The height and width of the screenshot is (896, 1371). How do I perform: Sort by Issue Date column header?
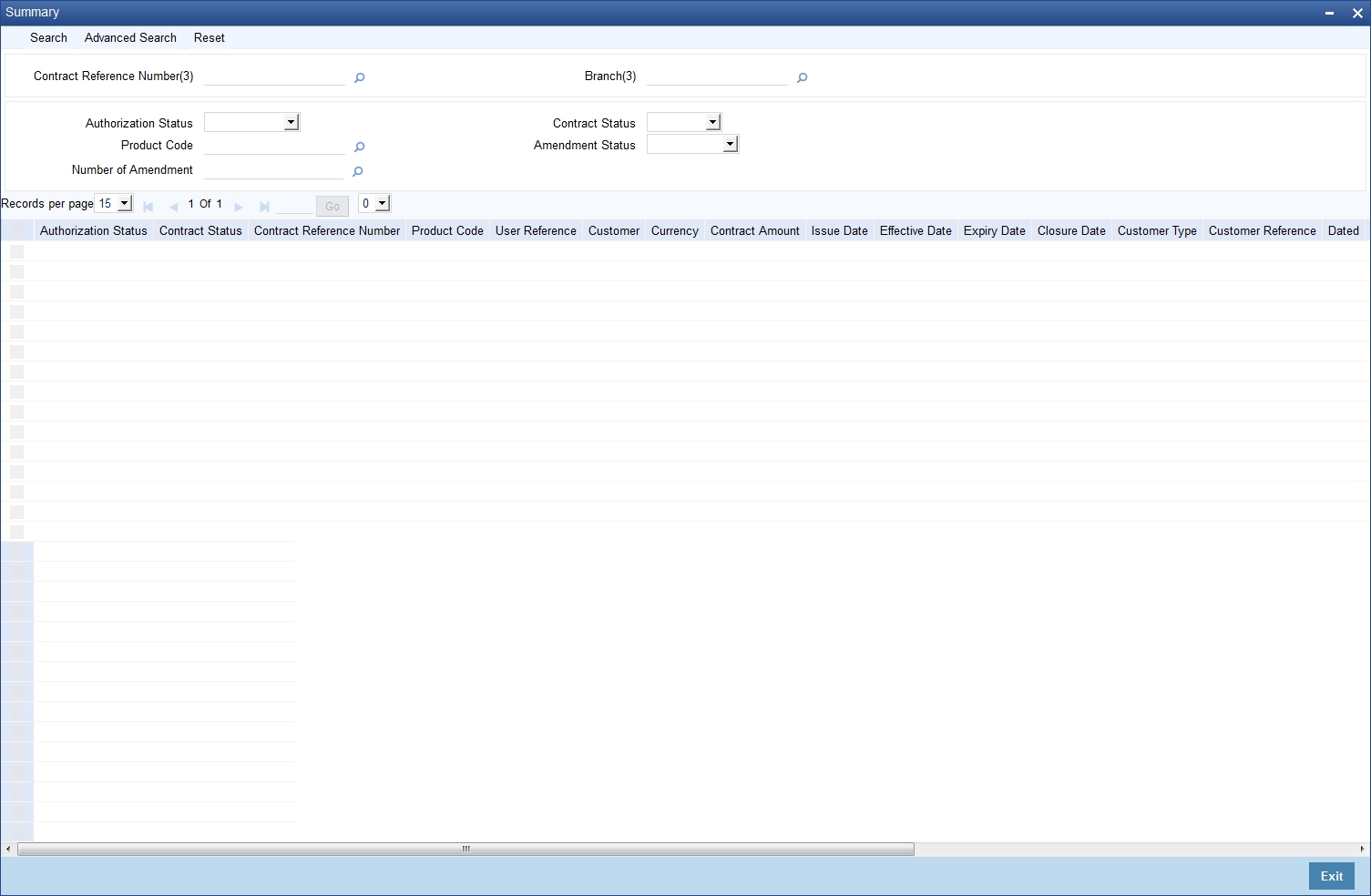click(840, 230)
